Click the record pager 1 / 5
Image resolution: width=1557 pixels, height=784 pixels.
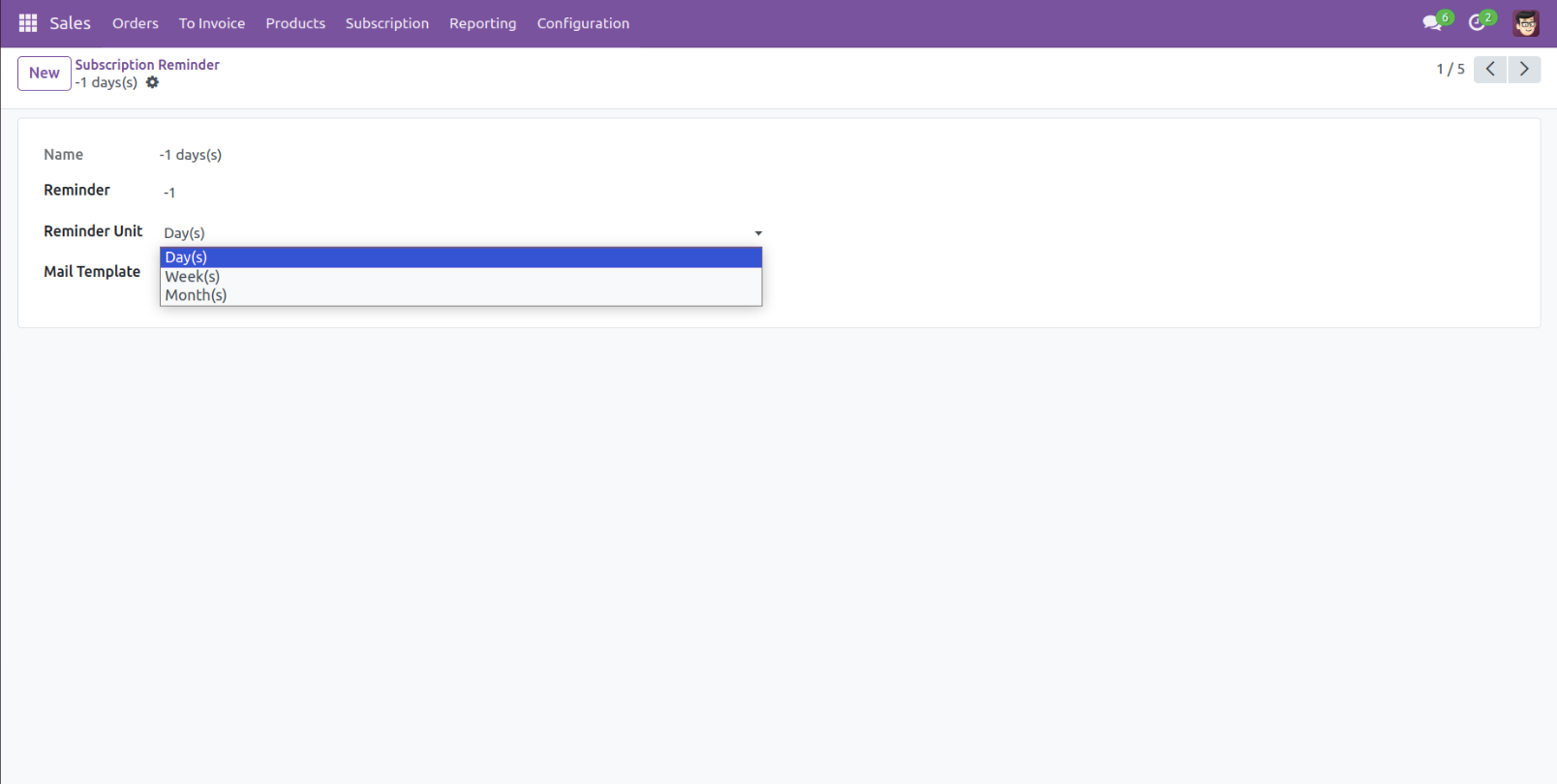[x=1450, y=70]
